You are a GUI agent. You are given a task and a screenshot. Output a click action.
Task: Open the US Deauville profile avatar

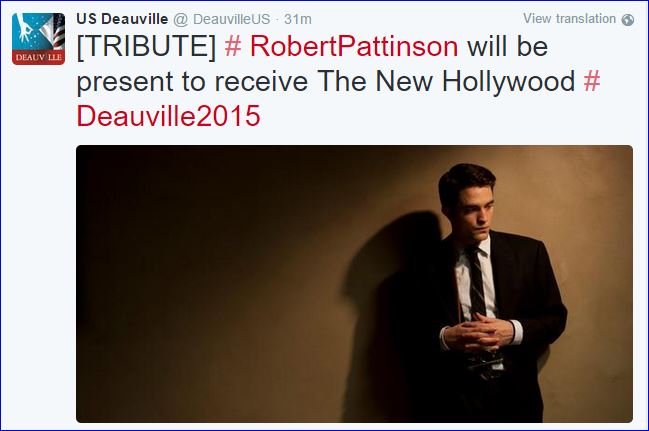(x=38, y=39)
